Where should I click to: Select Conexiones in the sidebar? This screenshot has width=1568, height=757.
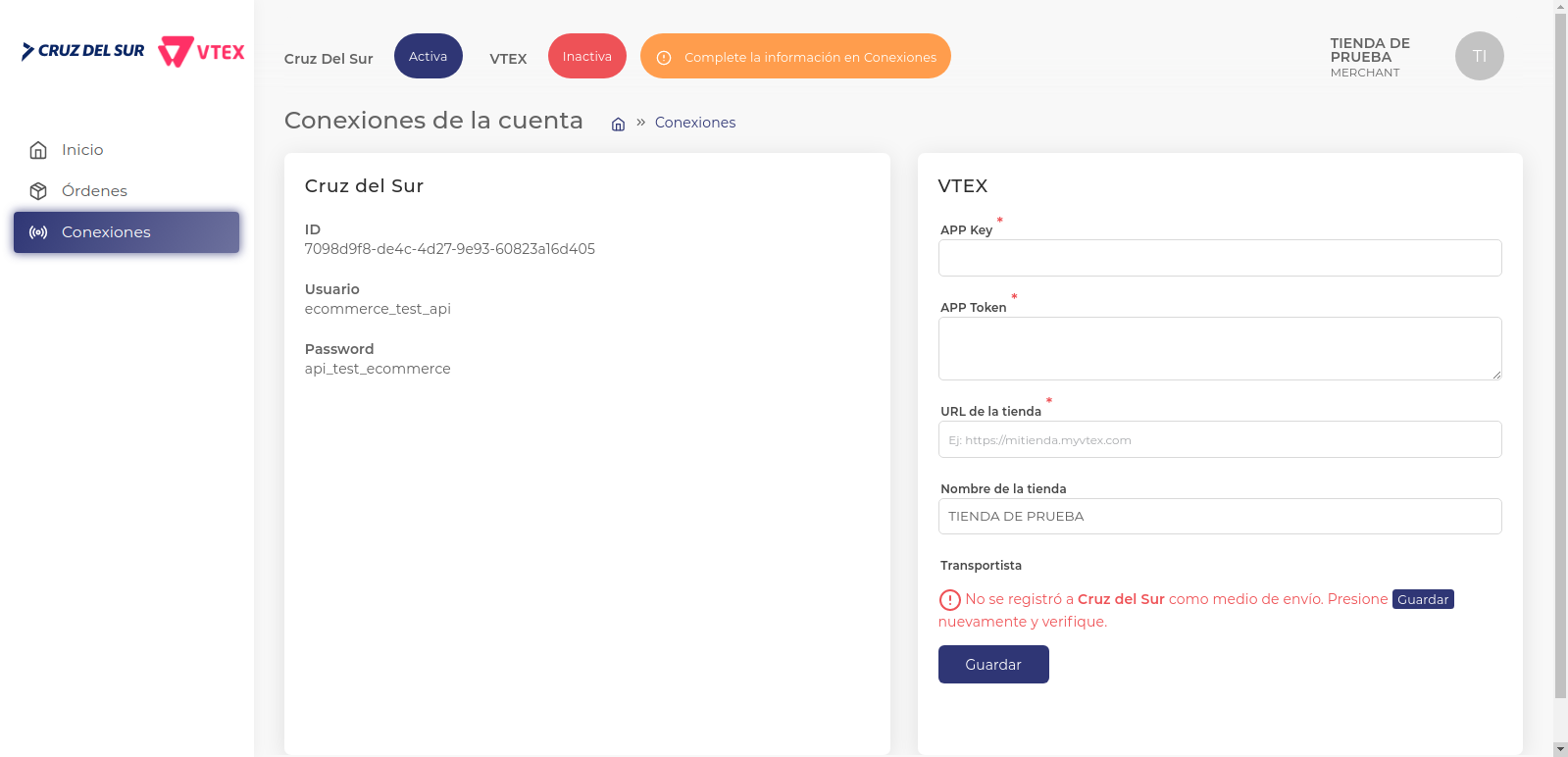106,232
